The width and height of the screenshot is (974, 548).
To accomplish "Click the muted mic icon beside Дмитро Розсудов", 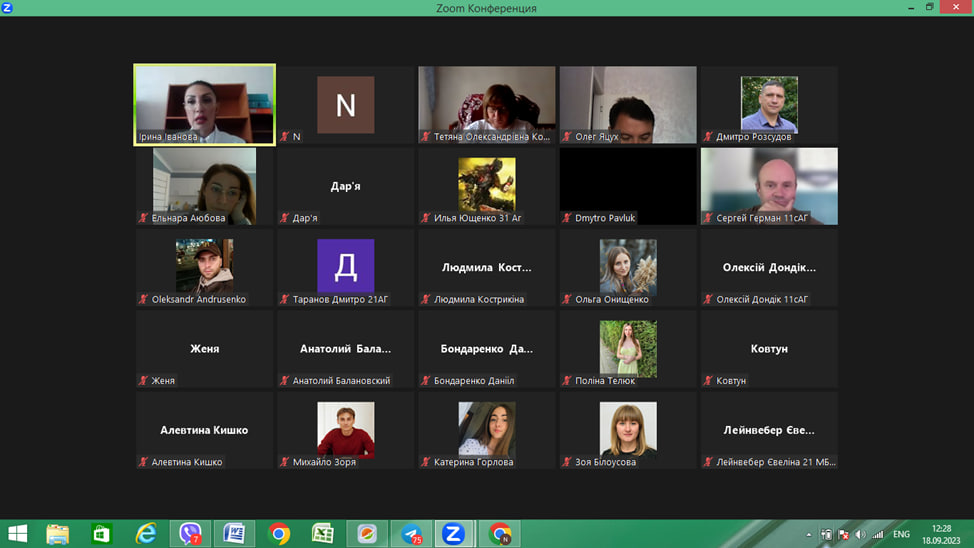I will coord(708,137).
